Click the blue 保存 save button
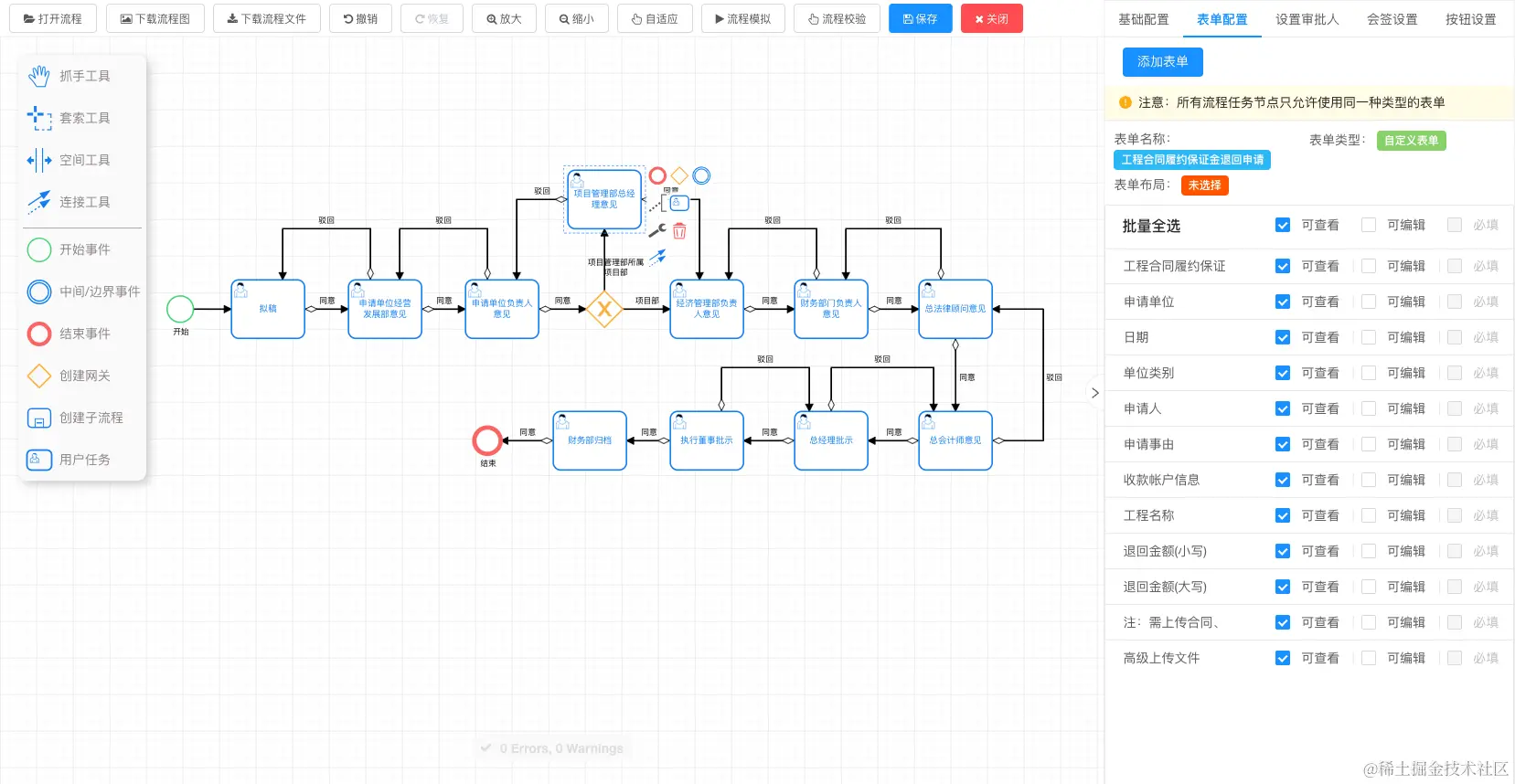 point(920,18)
